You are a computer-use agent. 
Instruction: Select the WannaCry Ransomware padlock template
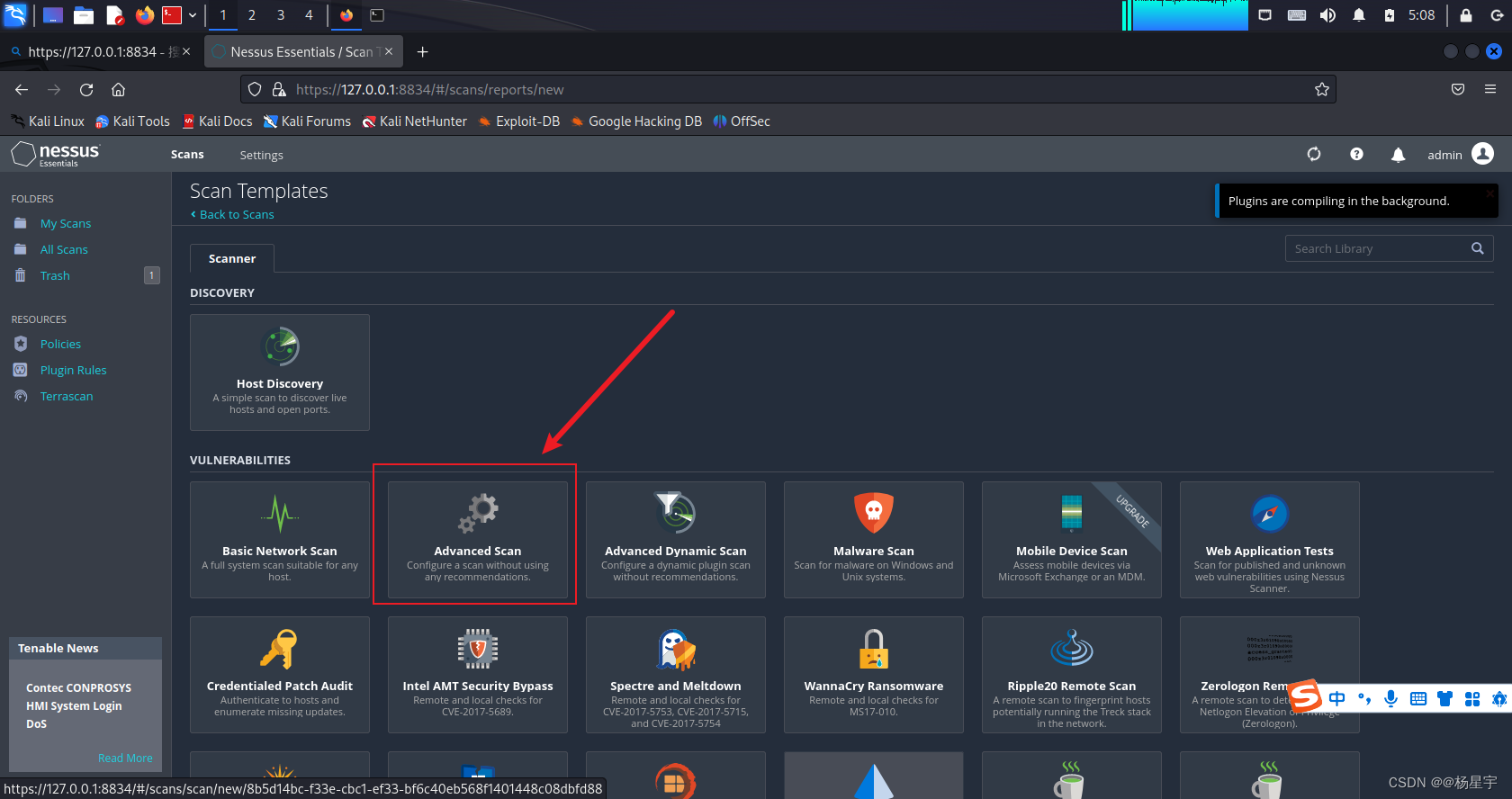tap(874, 675)
